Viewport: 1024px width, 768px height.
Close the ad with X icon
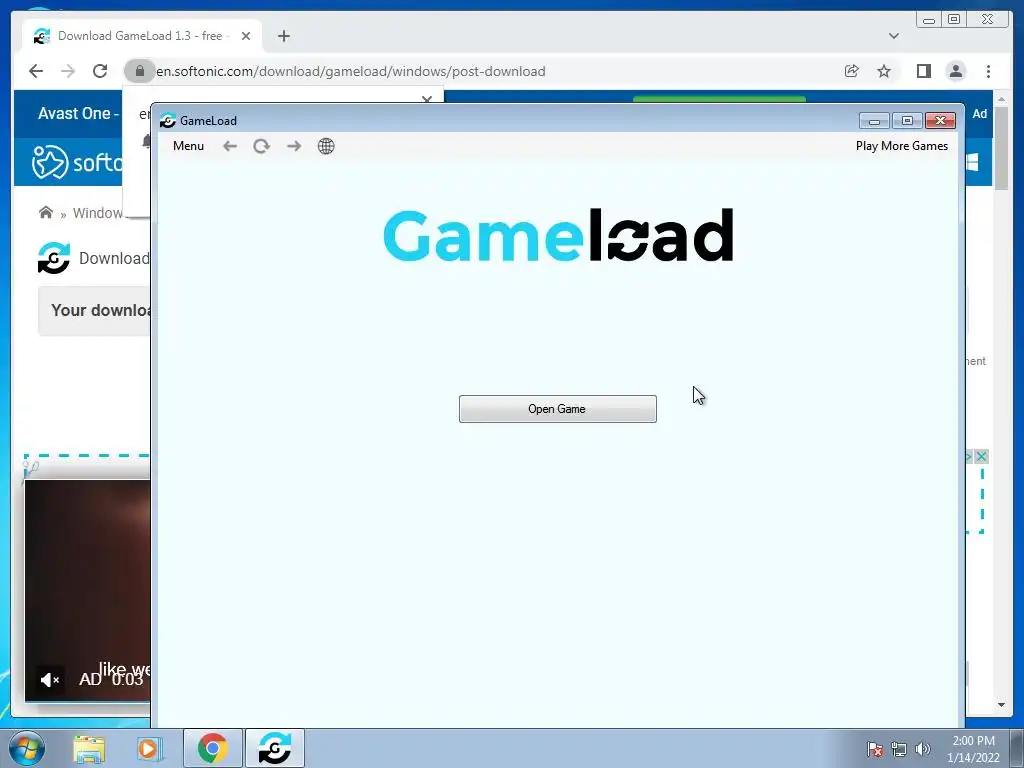[981, 456]
